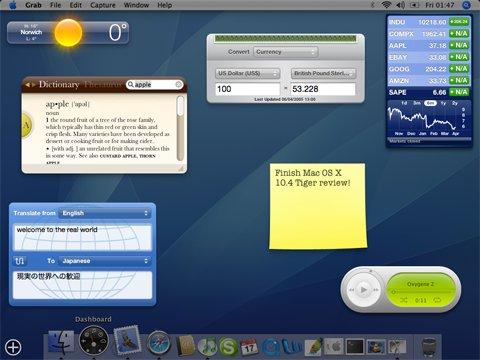480x360 pixels.
Task: Click the battery status icon
Action: [415, 5]
